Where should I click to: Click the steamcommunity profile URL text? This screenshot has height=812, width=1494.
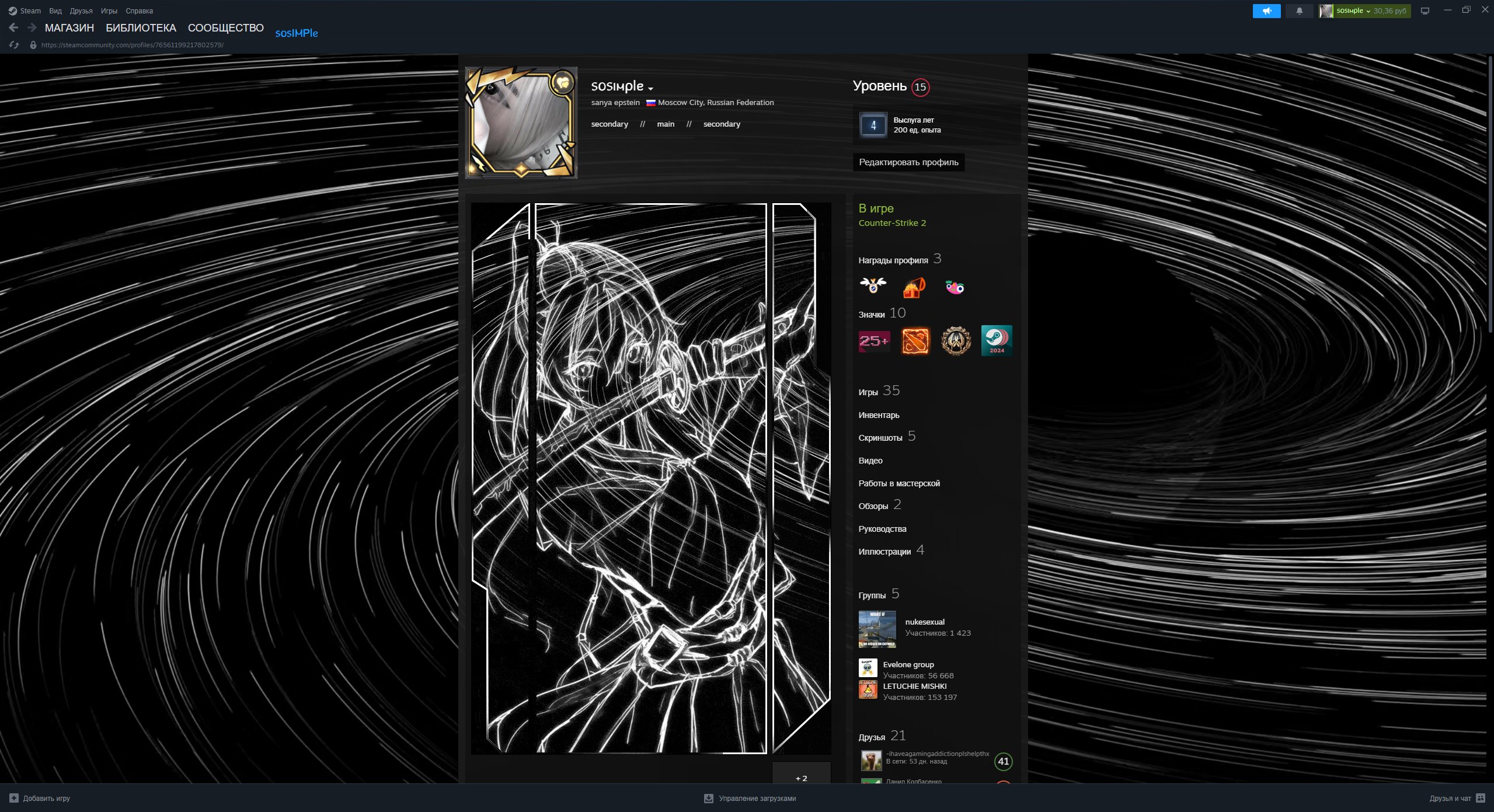click(133, 45)
